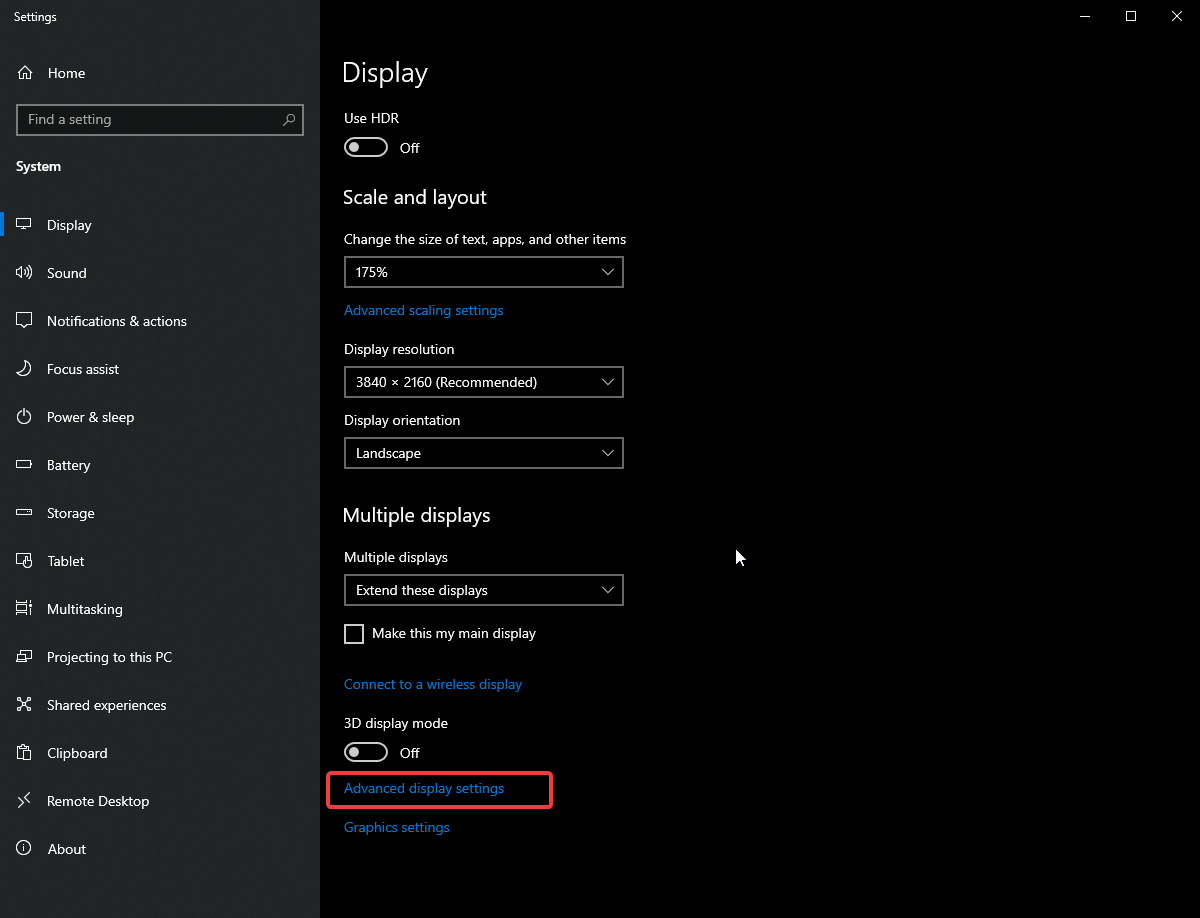1200x918 pixels.
Task: Select Multitasking in the sidebar
Action: (160, 609)
